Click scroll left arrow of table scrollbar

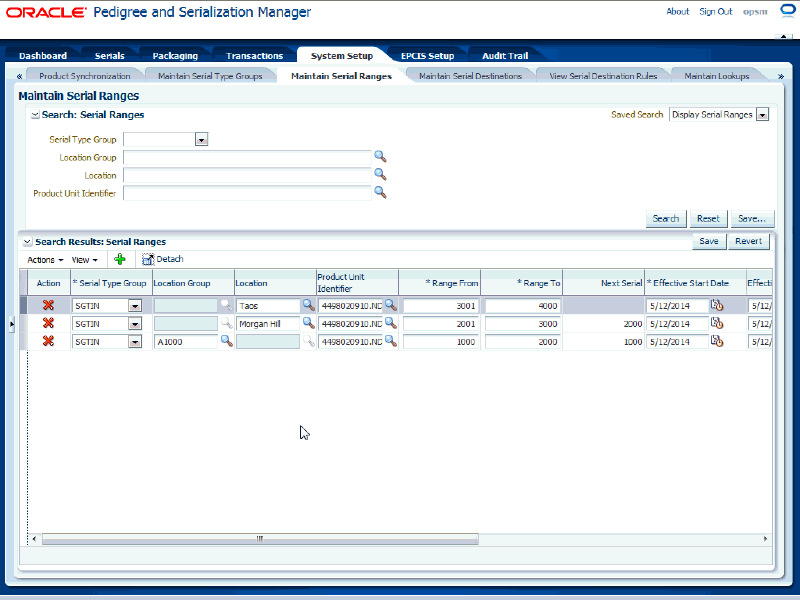tap(34, 539)
